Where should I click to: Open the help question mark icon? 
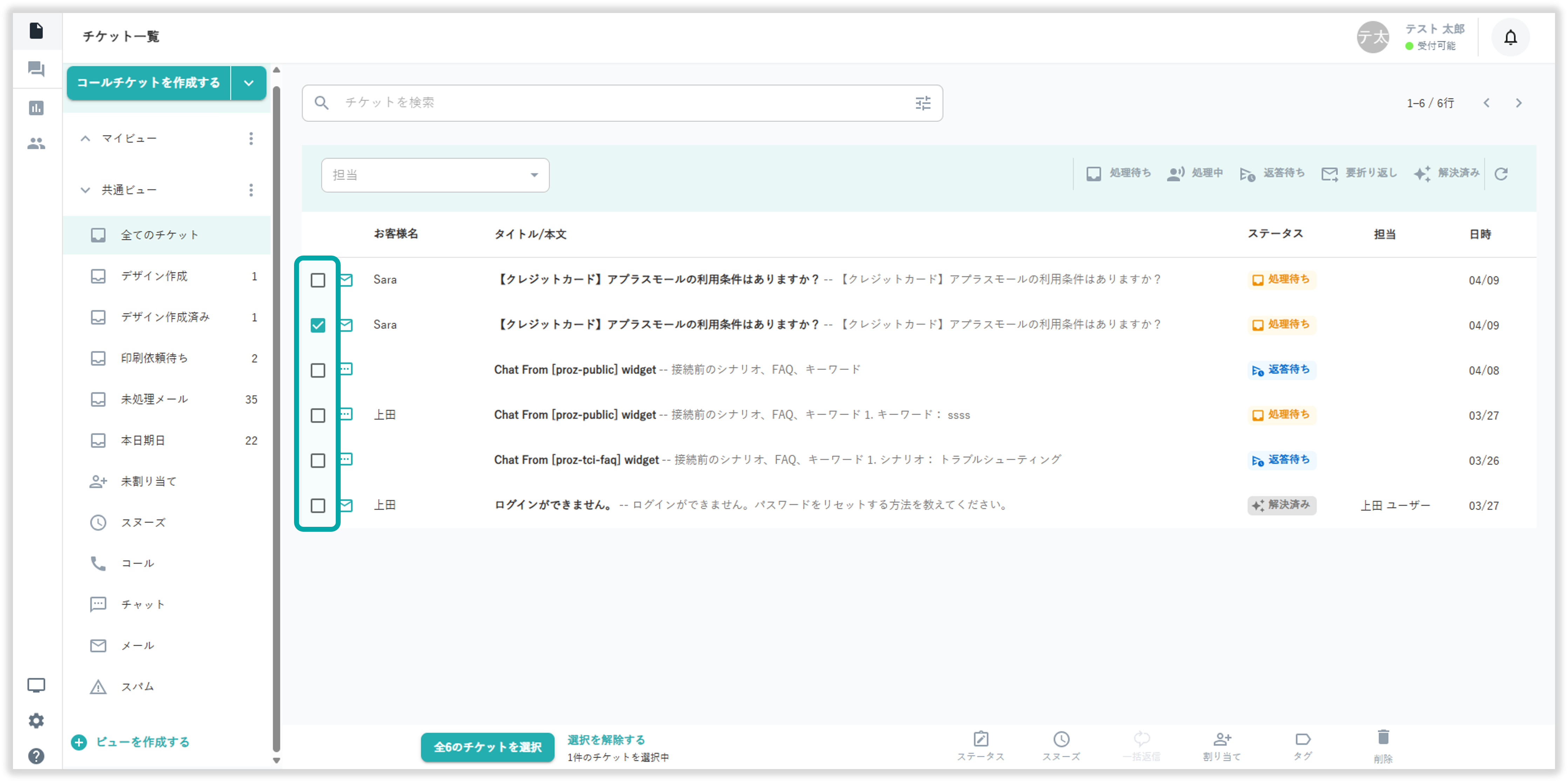36,756
